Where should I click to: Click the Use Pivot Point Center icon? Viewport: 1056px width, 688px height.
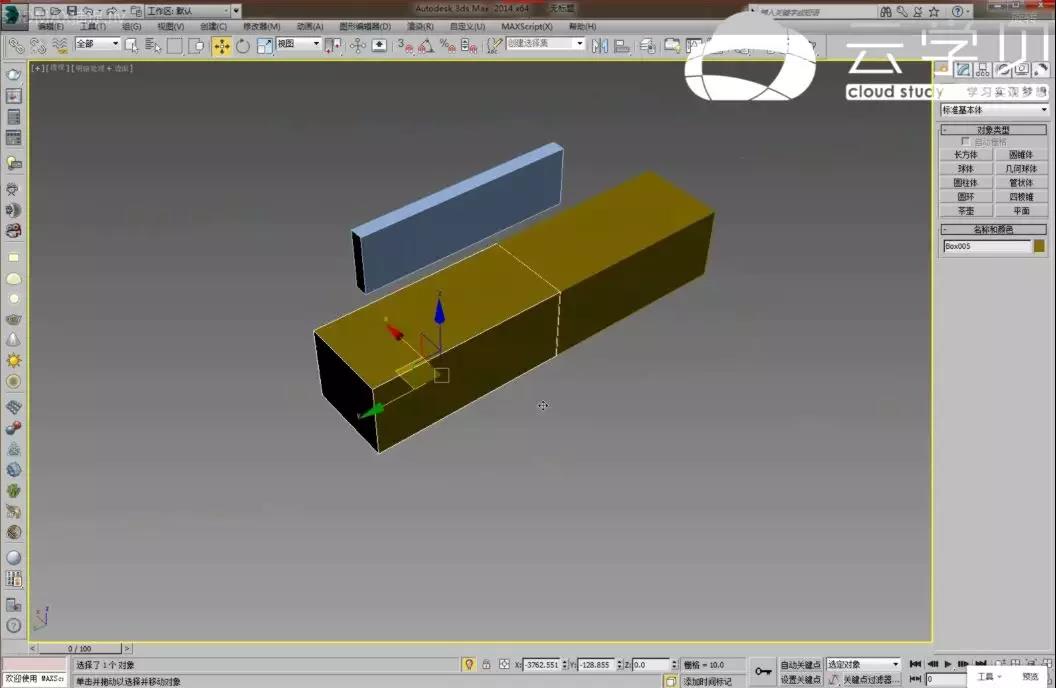pos(333,46)
